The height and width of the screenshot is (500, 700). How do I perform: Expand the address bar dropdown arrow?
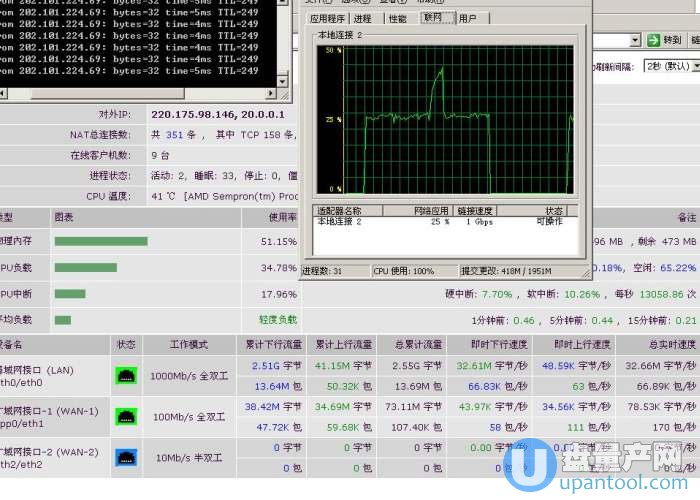[x=635, y=41]
